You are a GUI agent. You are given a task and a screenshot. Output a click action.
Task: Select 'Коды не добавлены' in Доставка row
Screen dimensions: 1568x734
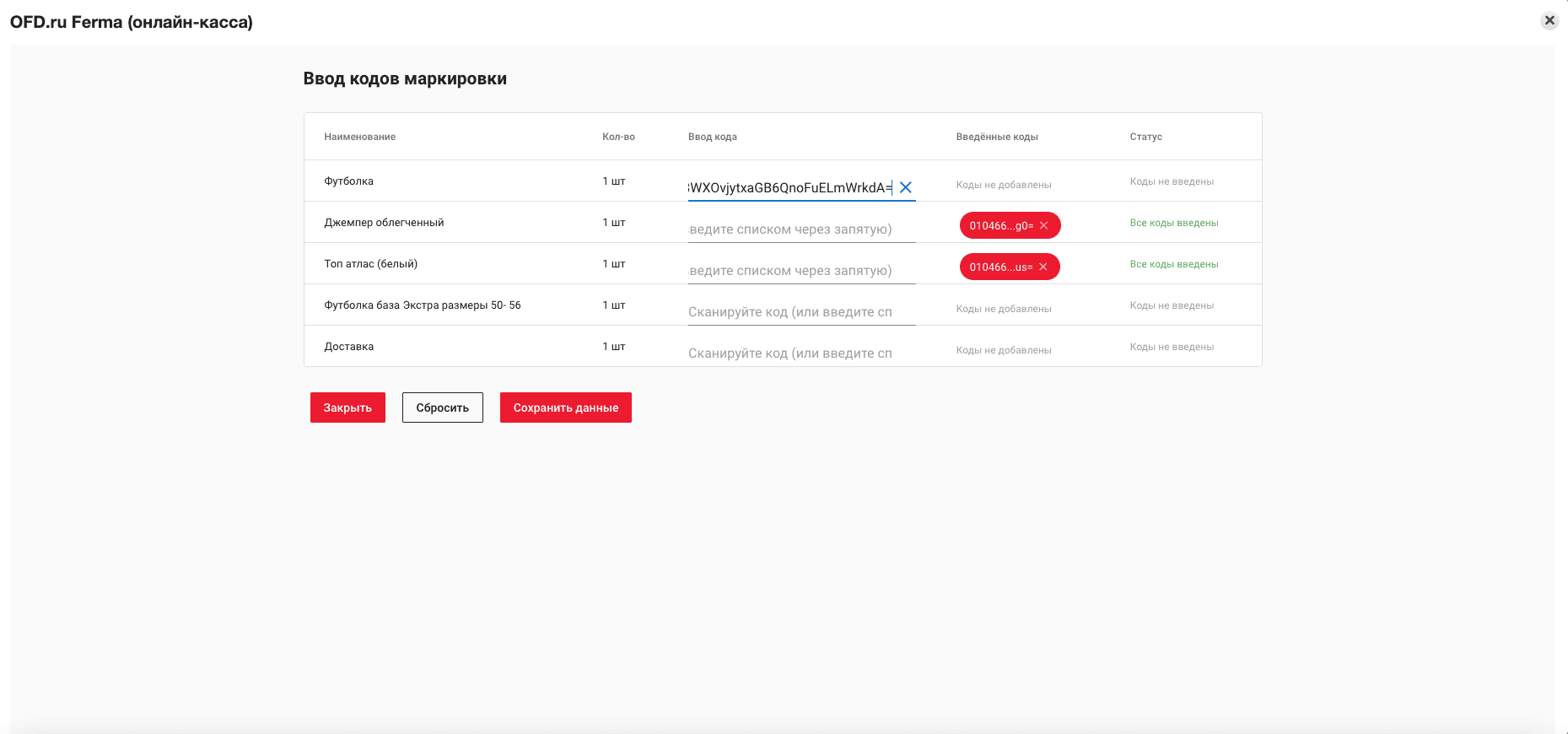[1004, 350]
